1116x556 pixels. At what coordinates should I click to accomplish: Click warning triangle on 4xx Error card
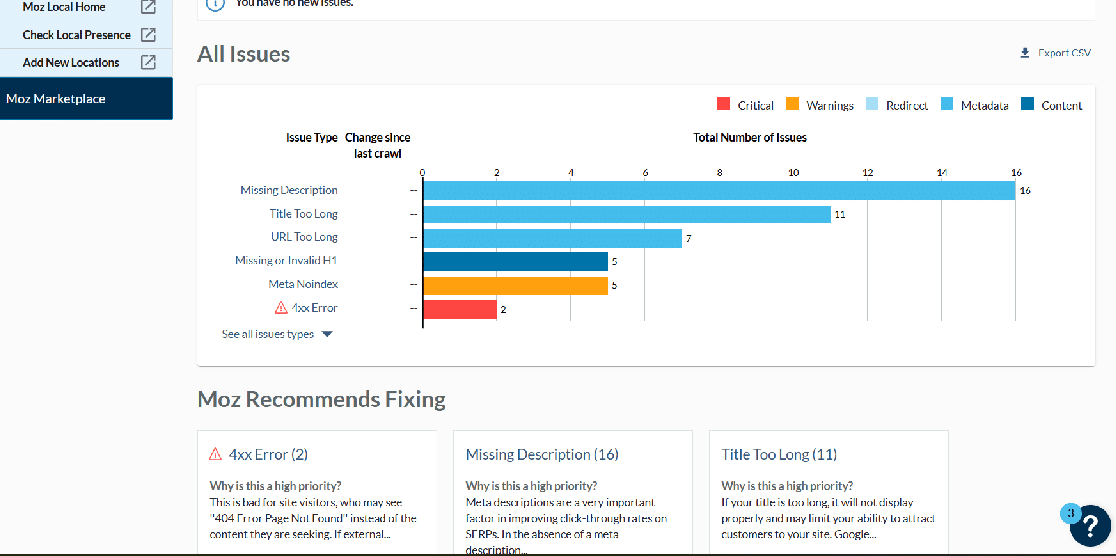[216, 454]
